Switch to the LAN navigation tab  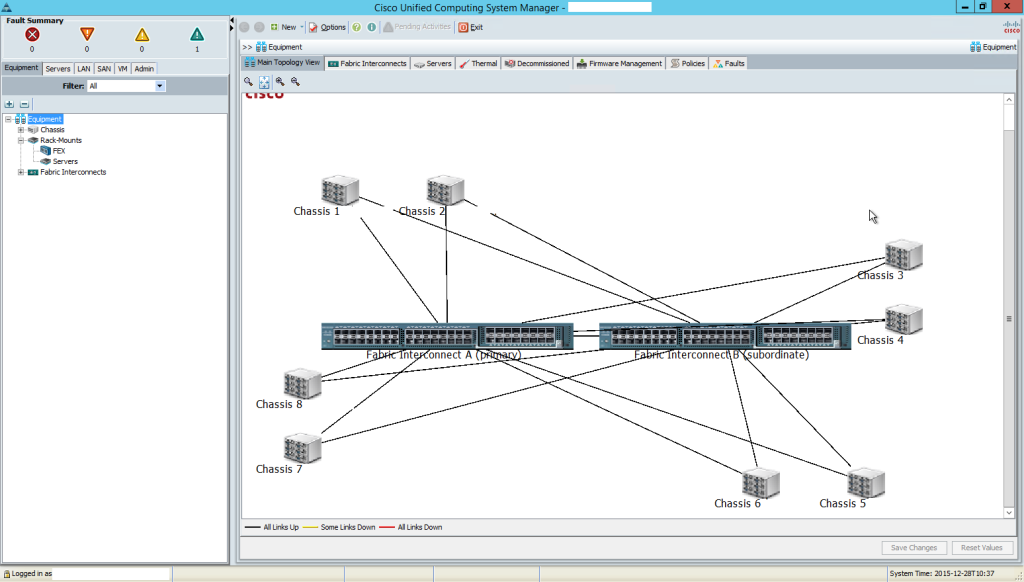[x=84, y=69]
